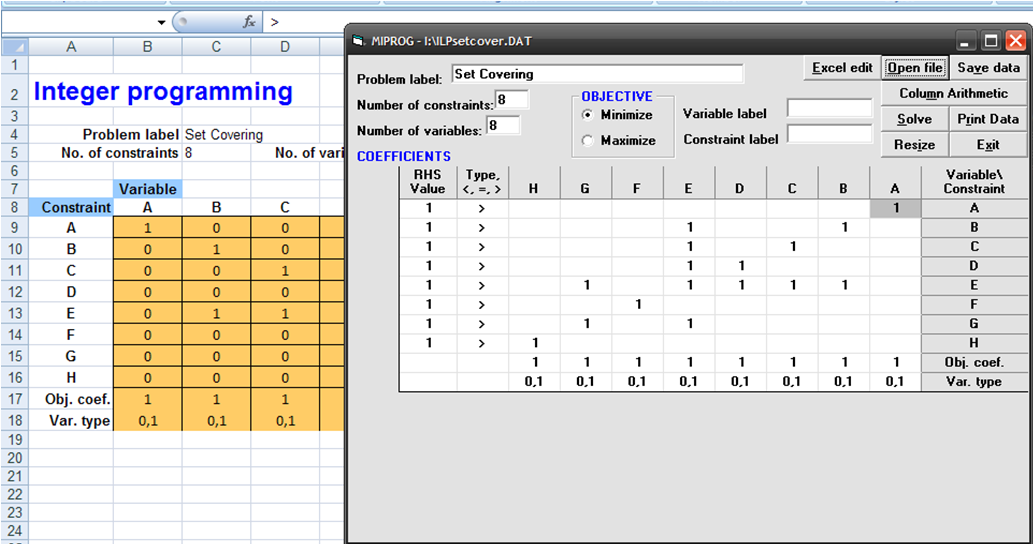Click the Constraint label input field
This screenshot has width=1034, height=545.
point(830,134)
